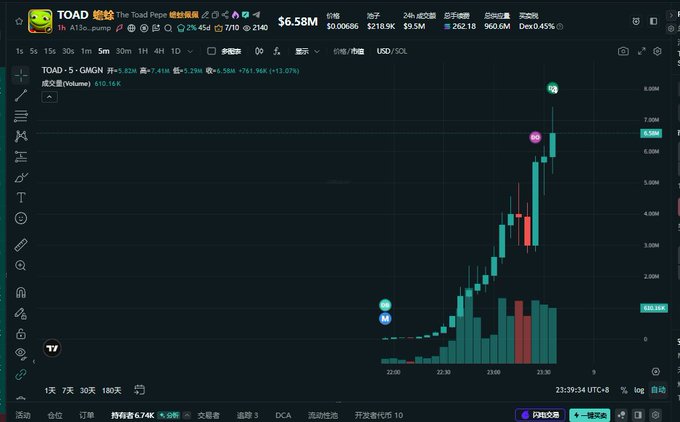Screen dimensions: 680x422
Task: Select the zoom-in magnifier tool
Action: 21,265
